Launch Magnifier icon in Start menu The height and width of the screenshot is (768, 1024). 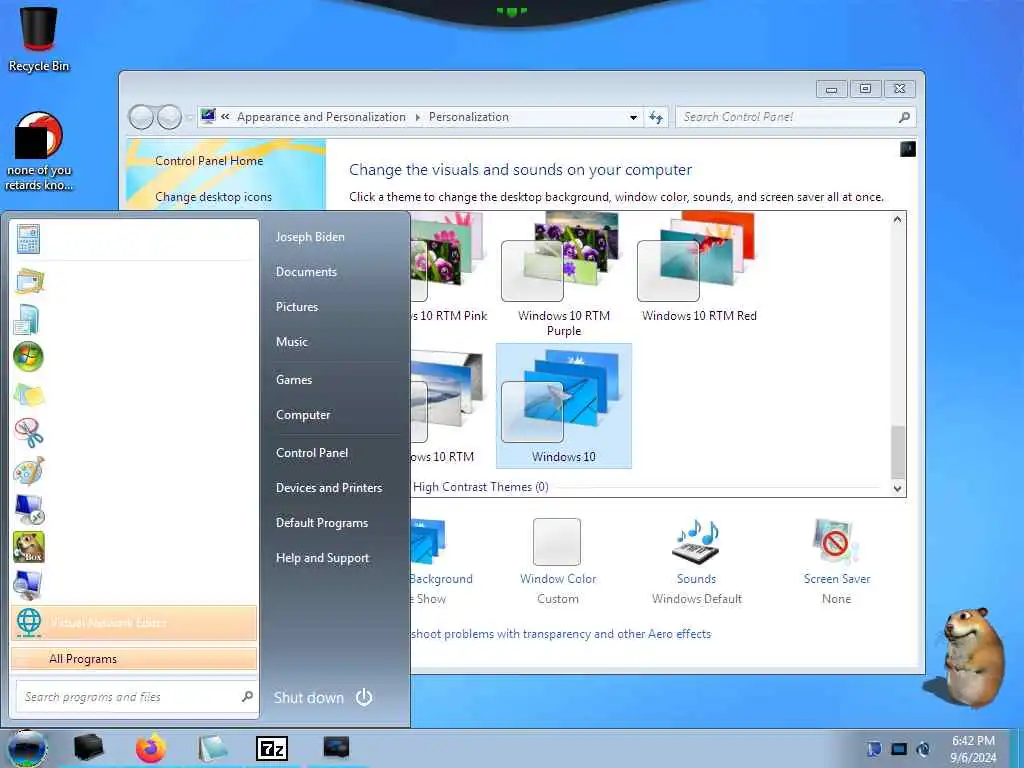(x=28, y=585)
